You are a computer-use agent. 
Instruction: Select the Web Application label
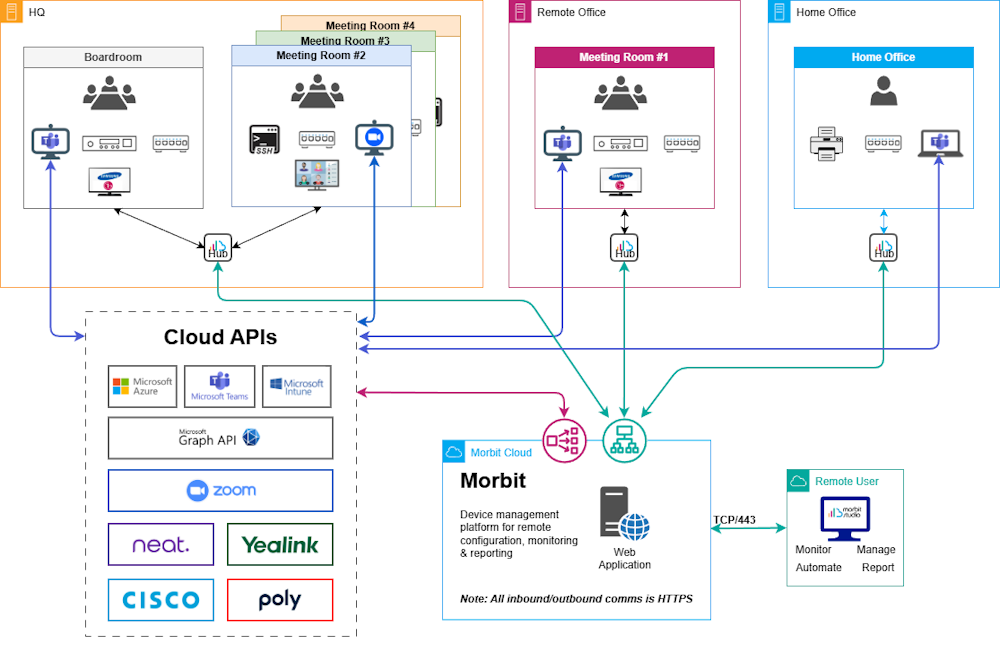pos(624,558)
